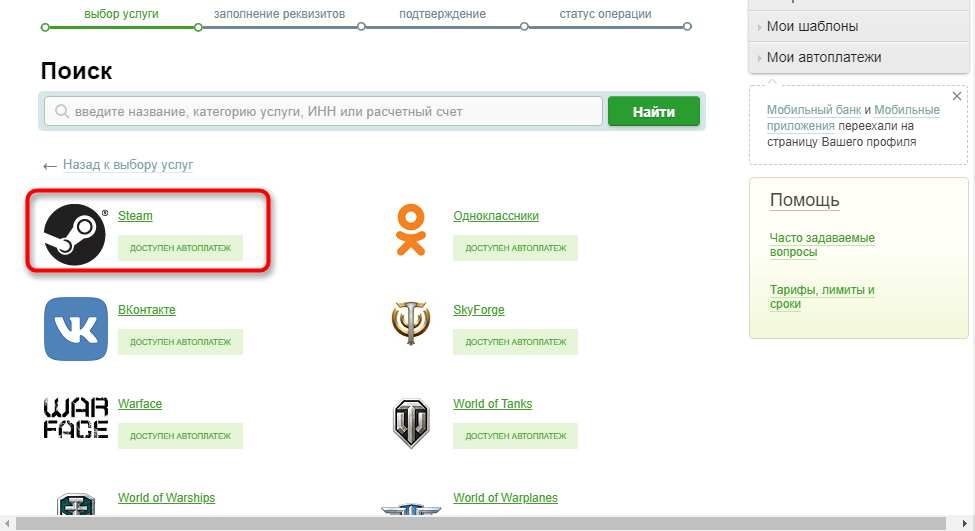This screenshot has height=531, width=975.
Task: Open the SkyForge service link
Action: point(479,310)
